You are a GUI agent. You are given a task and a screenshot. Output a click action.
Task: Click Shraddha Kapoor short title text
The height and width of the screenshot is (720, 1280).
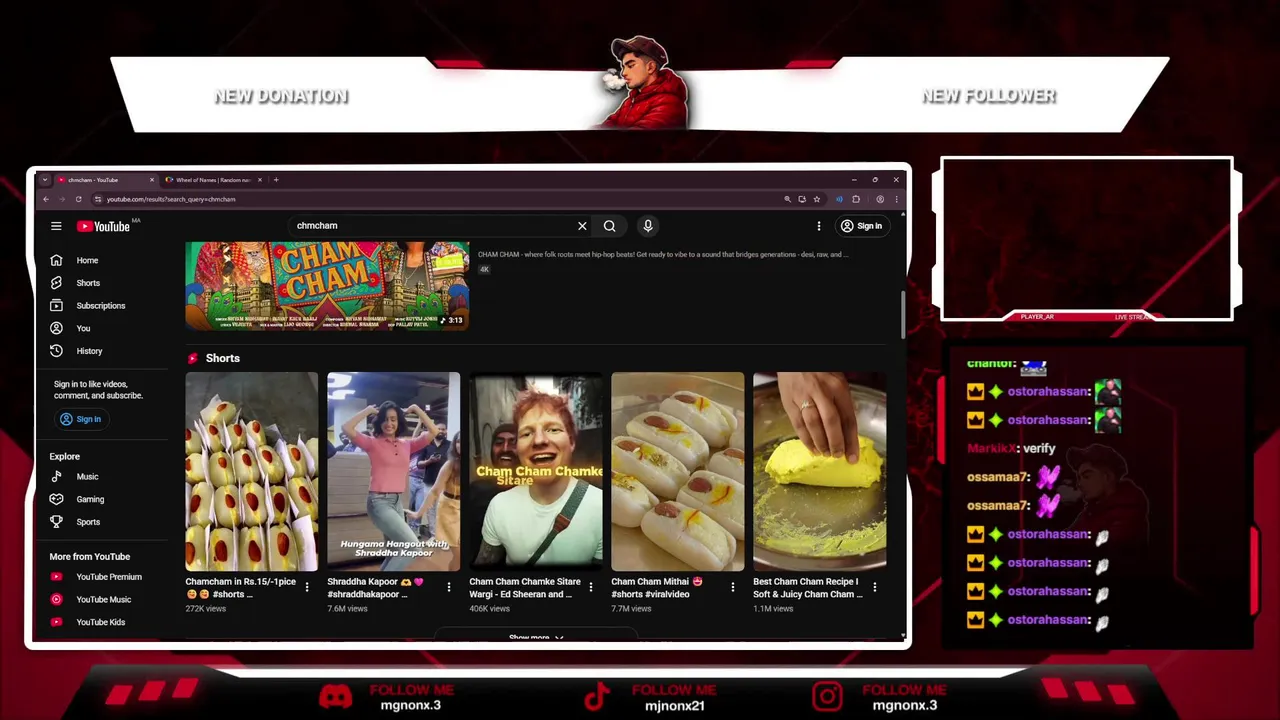(x=375, y=588)
